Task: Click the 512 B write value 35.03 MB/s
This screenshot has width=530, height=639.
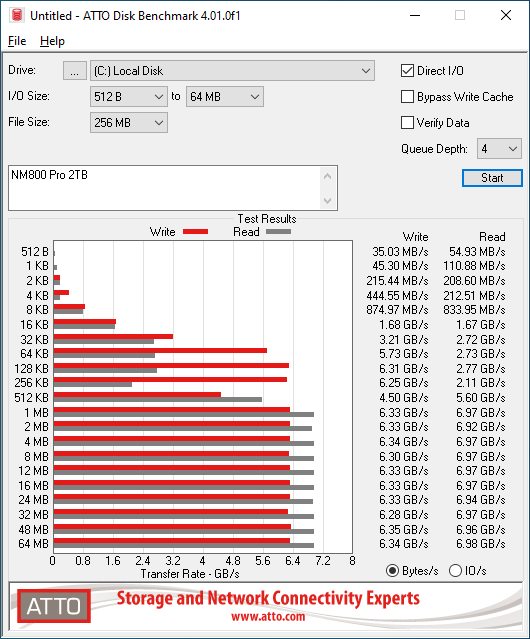Action: point(400,252)
